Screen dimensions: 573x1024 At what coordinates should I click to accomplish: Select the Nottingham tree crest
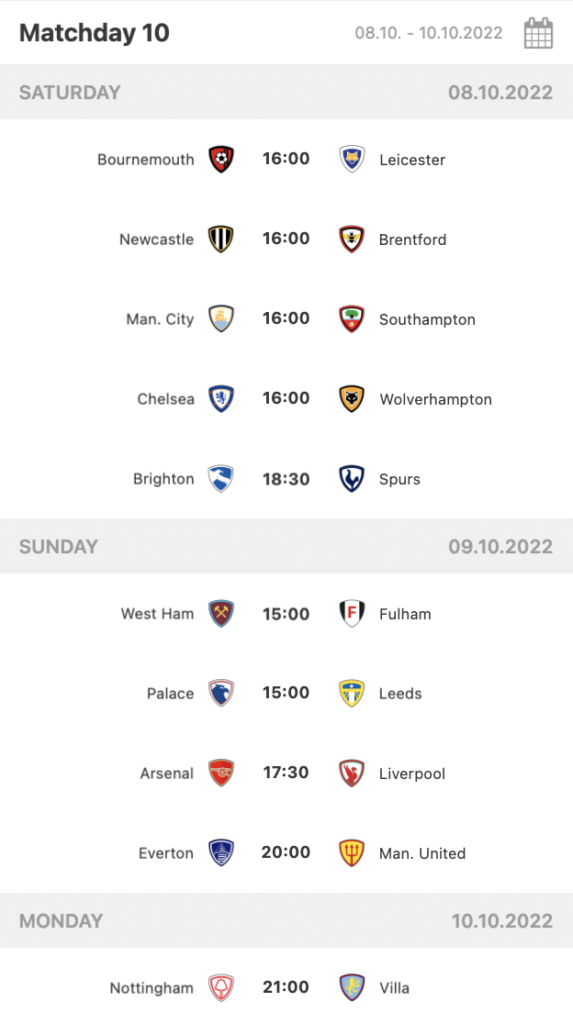[x=221, y=987]
